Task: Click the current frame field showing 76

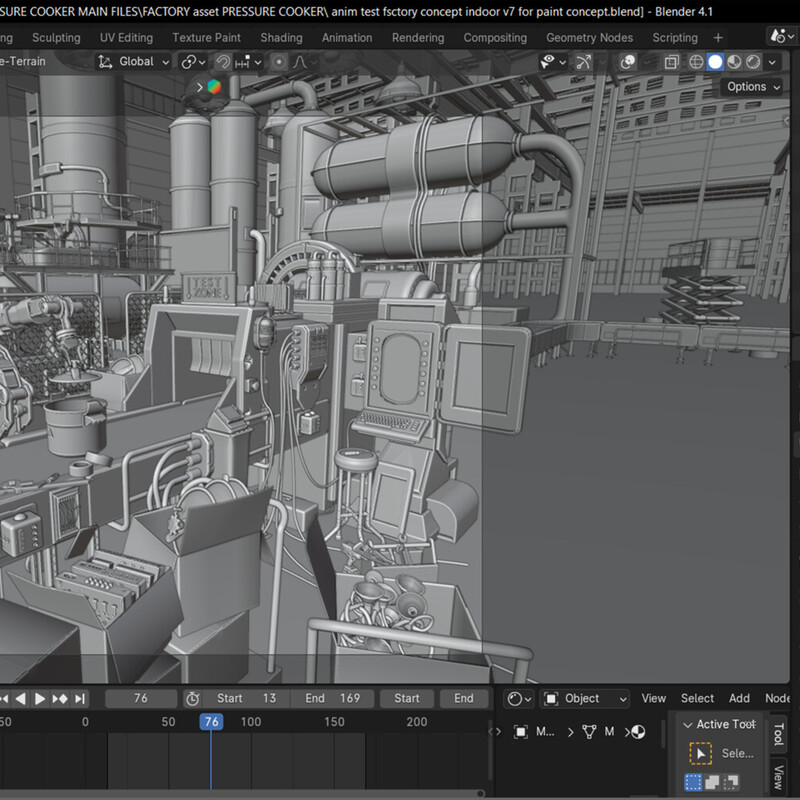Action: 140,698
